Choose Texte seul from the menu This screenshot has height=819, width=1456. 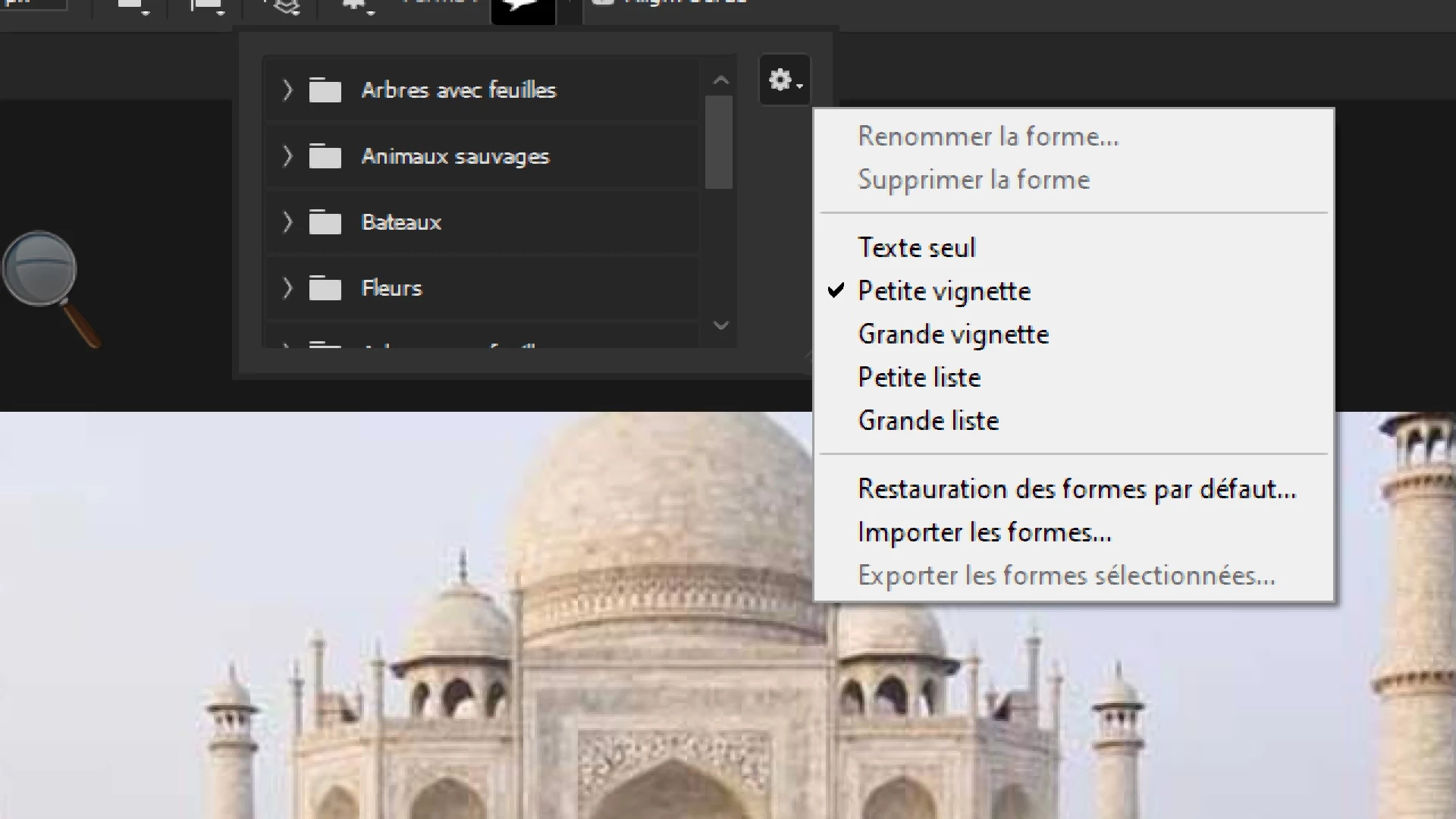pos(916,248)
